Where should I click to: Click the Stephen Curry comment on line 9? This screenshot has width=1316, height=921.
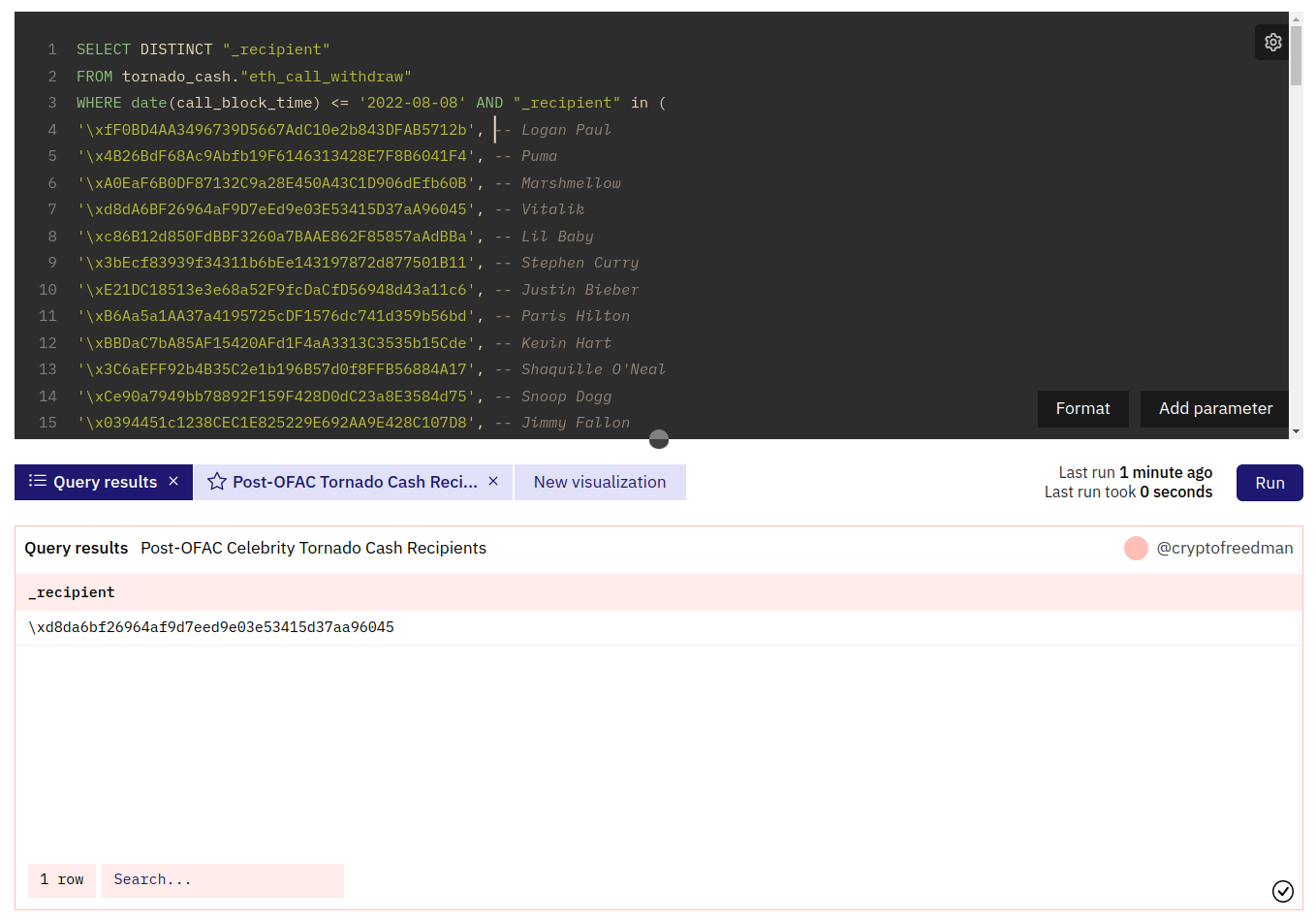click(567, 263)
